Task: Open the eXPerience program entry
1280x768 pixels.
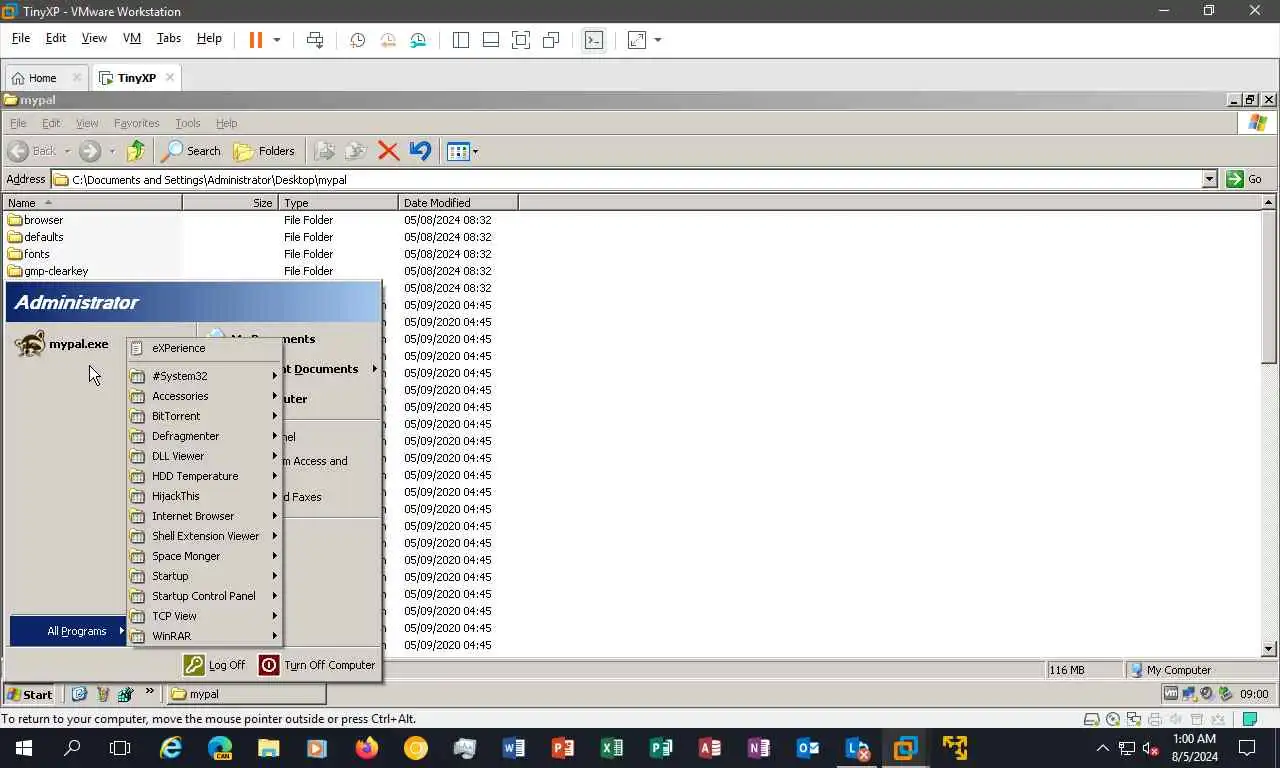Action: point(205,348)
